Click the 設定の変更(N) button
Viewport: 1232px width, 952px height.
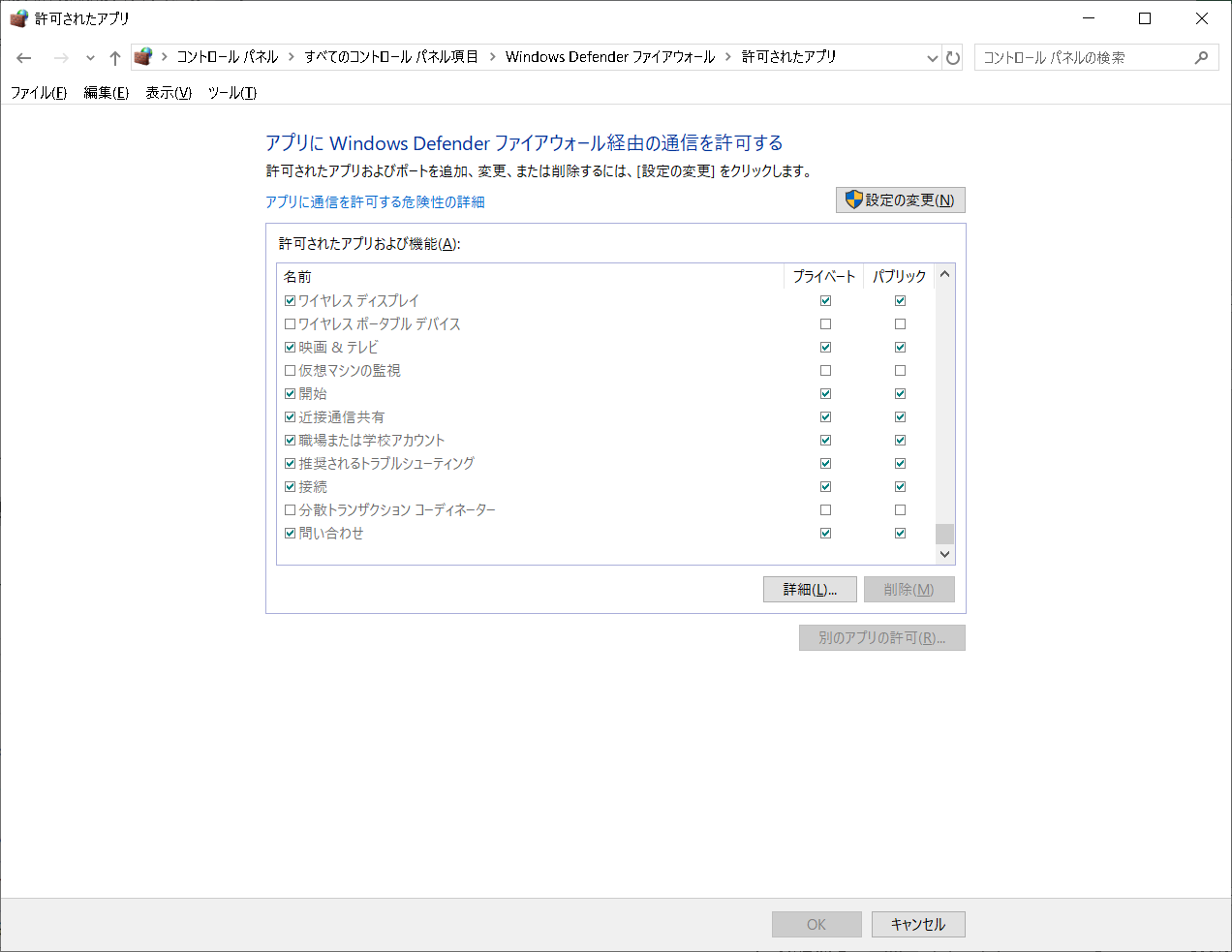click(x=901, y=200)
